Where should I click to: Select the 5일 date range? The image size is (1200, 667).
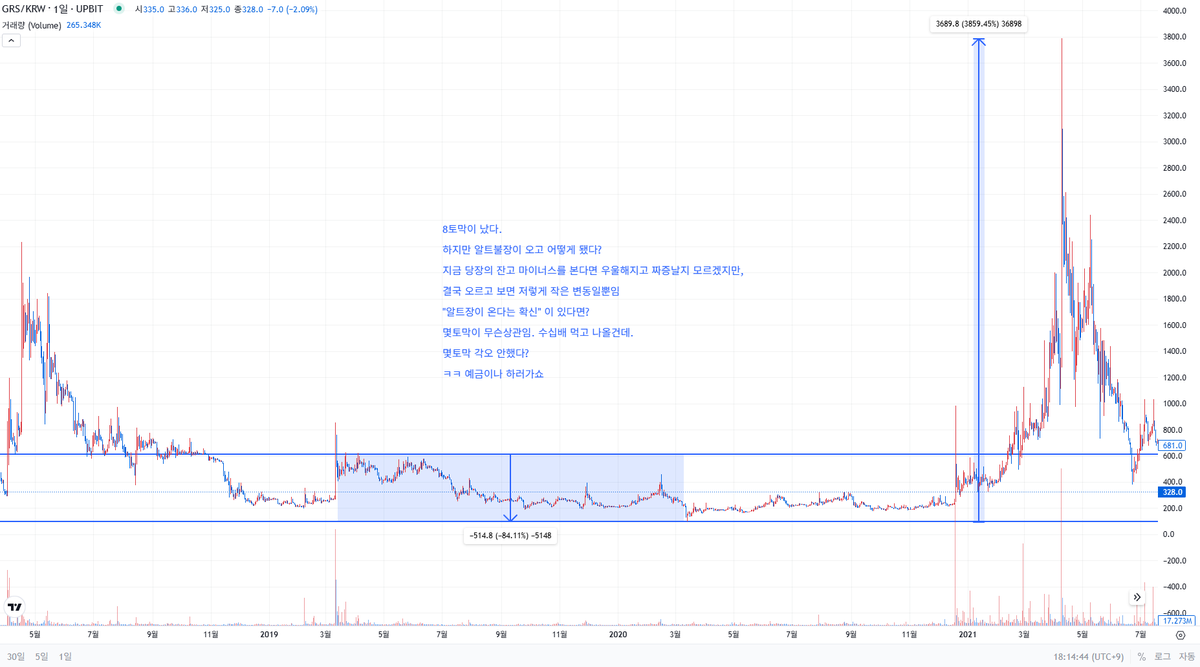pos(41,657)
